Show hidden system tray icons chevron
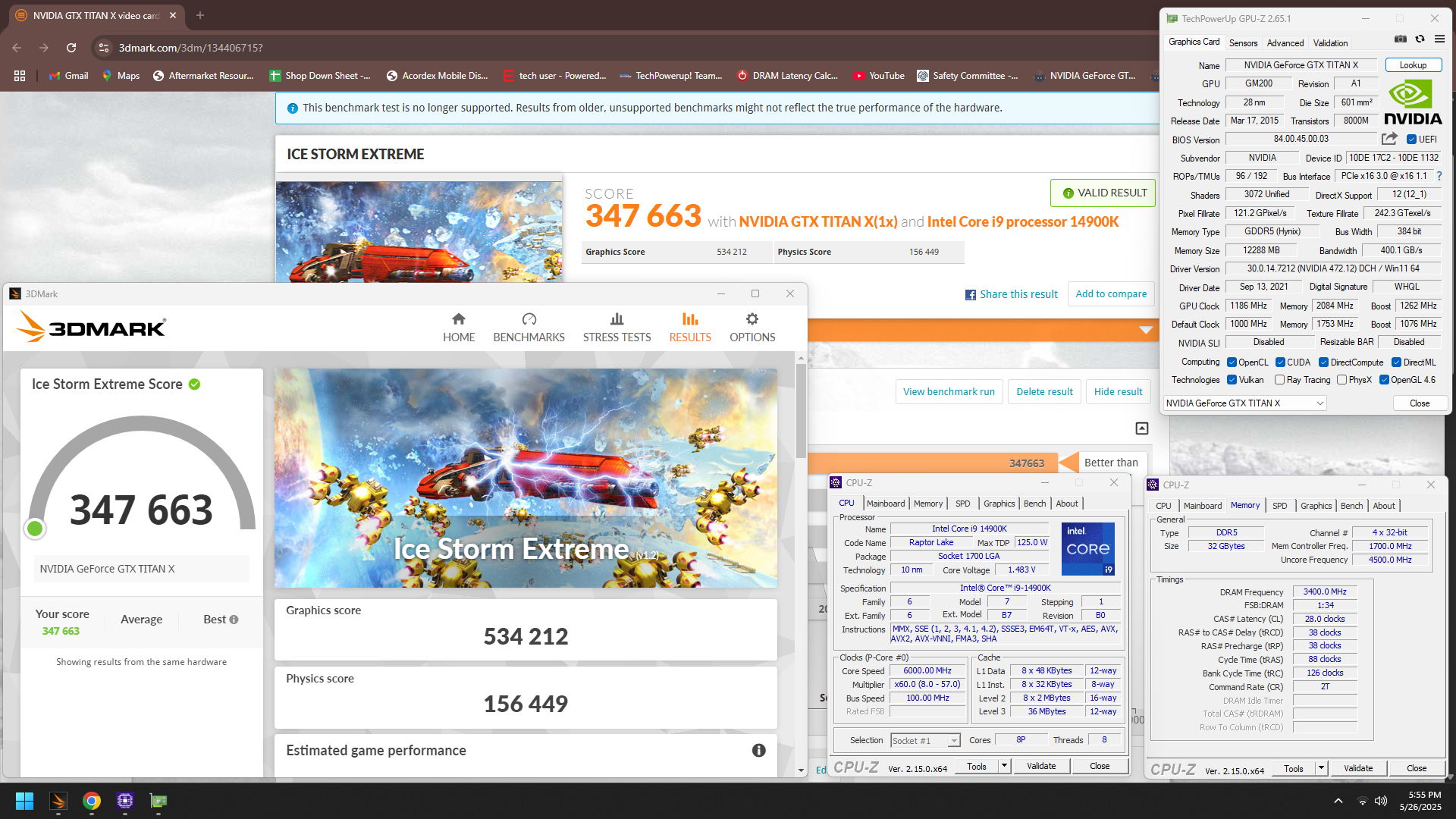 pyautogui.click(x=1338, y=801)
